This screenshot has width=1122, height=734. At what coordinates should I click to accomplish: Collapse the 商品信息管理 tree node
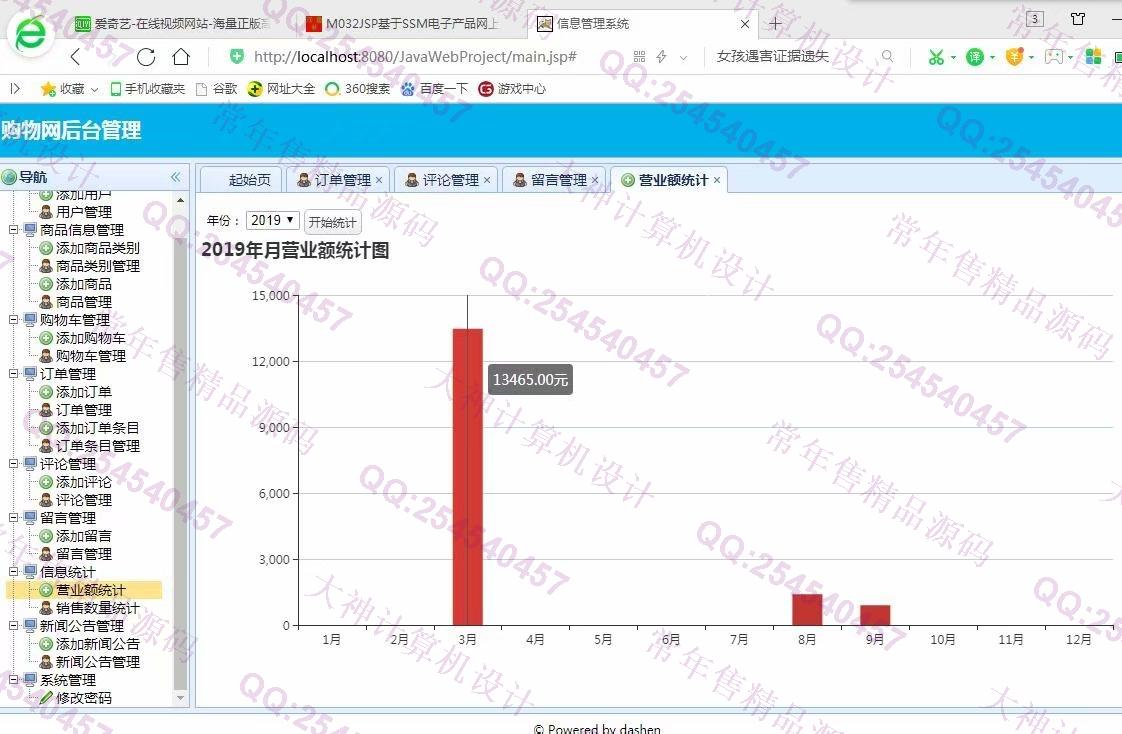coord(15,230)
